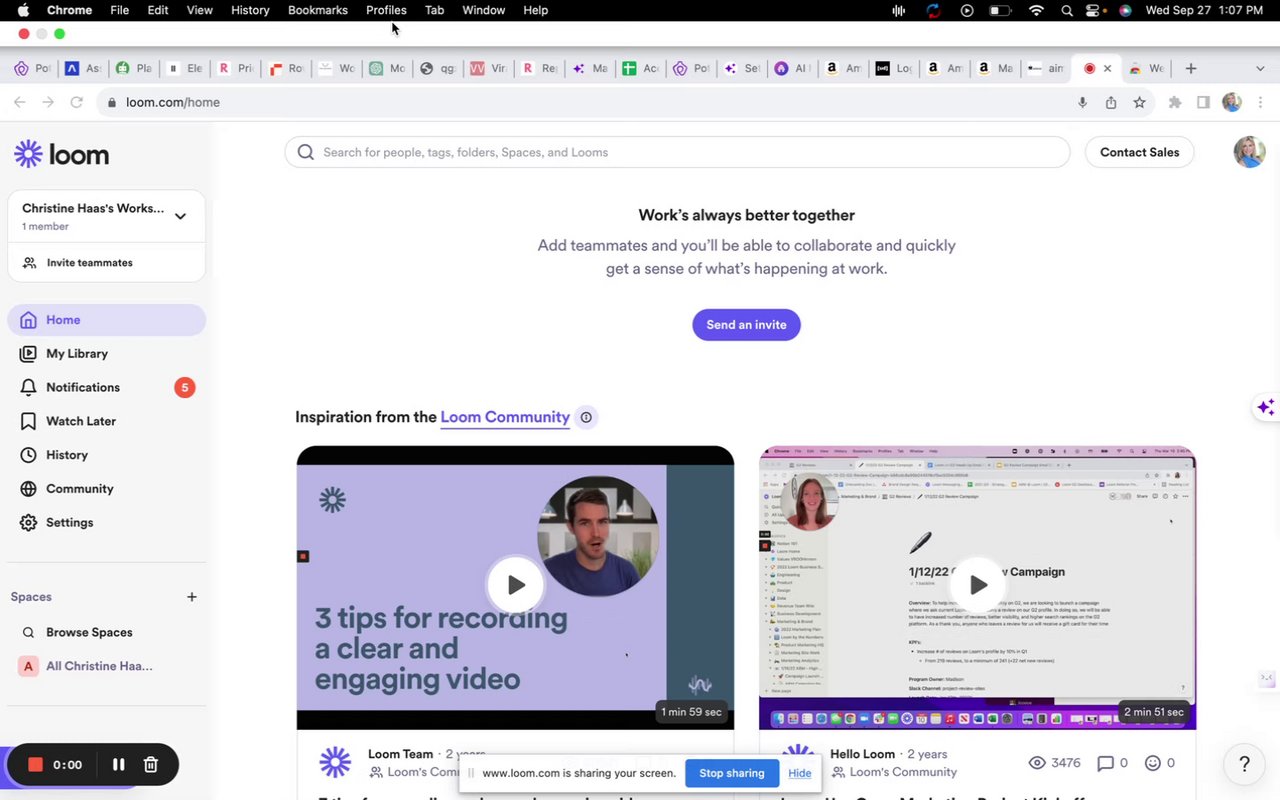Bookmark this page with star icon
The image size is (1280, 800).
(1139, 102)
